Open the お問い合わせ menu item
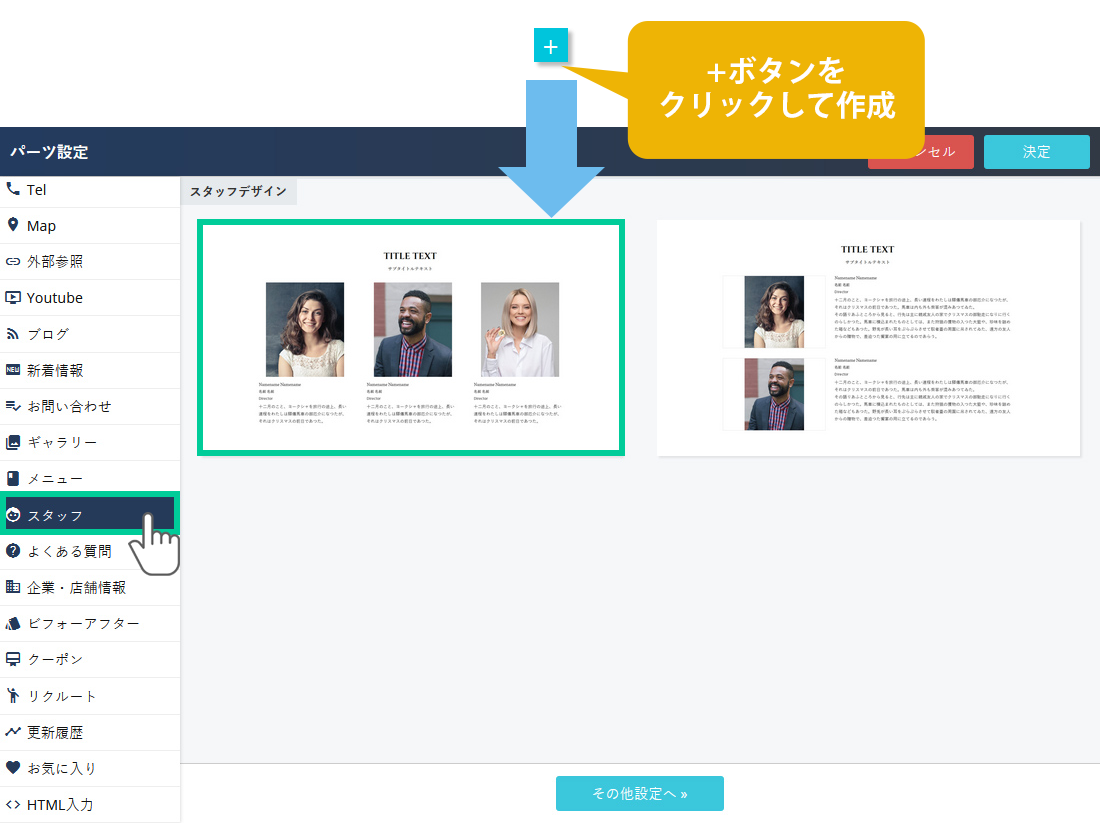Screen dimensions: 1100x824 click(69, 406)
